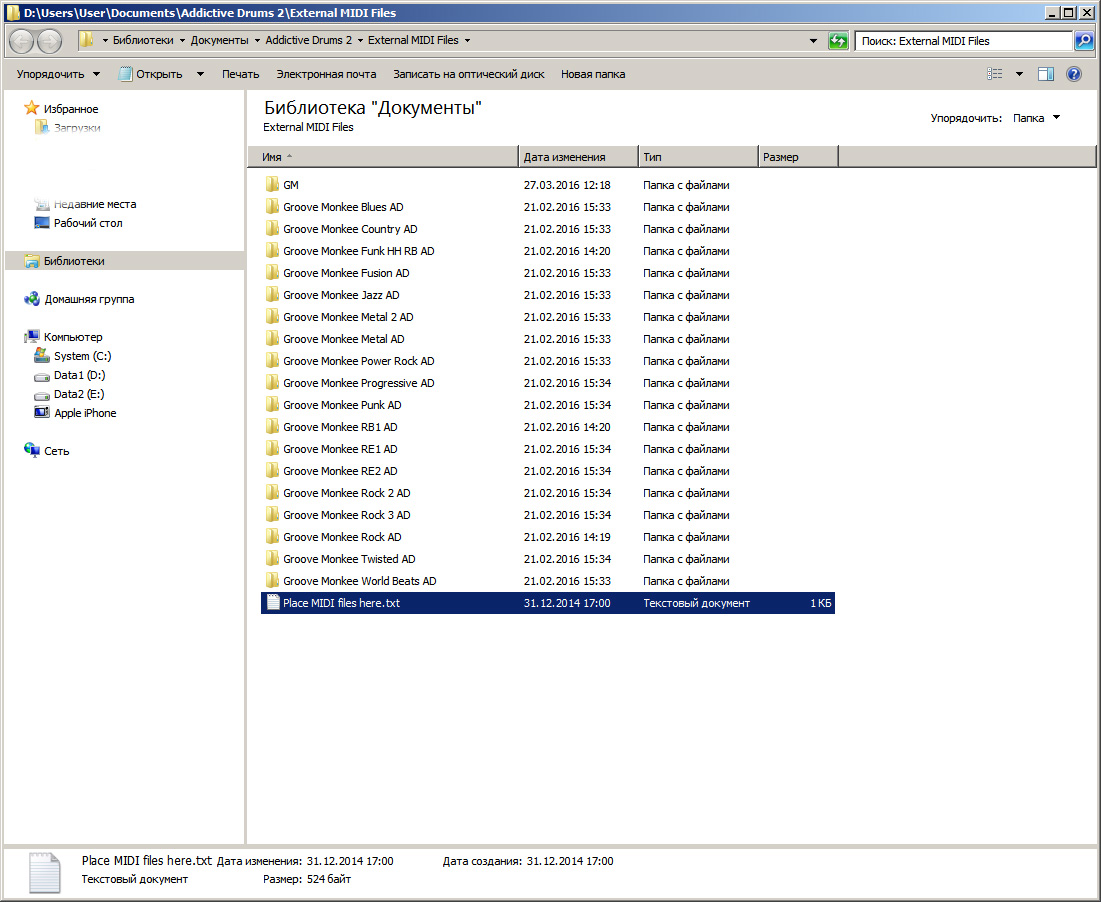Create a folder with Новая папка

[593, 74]
